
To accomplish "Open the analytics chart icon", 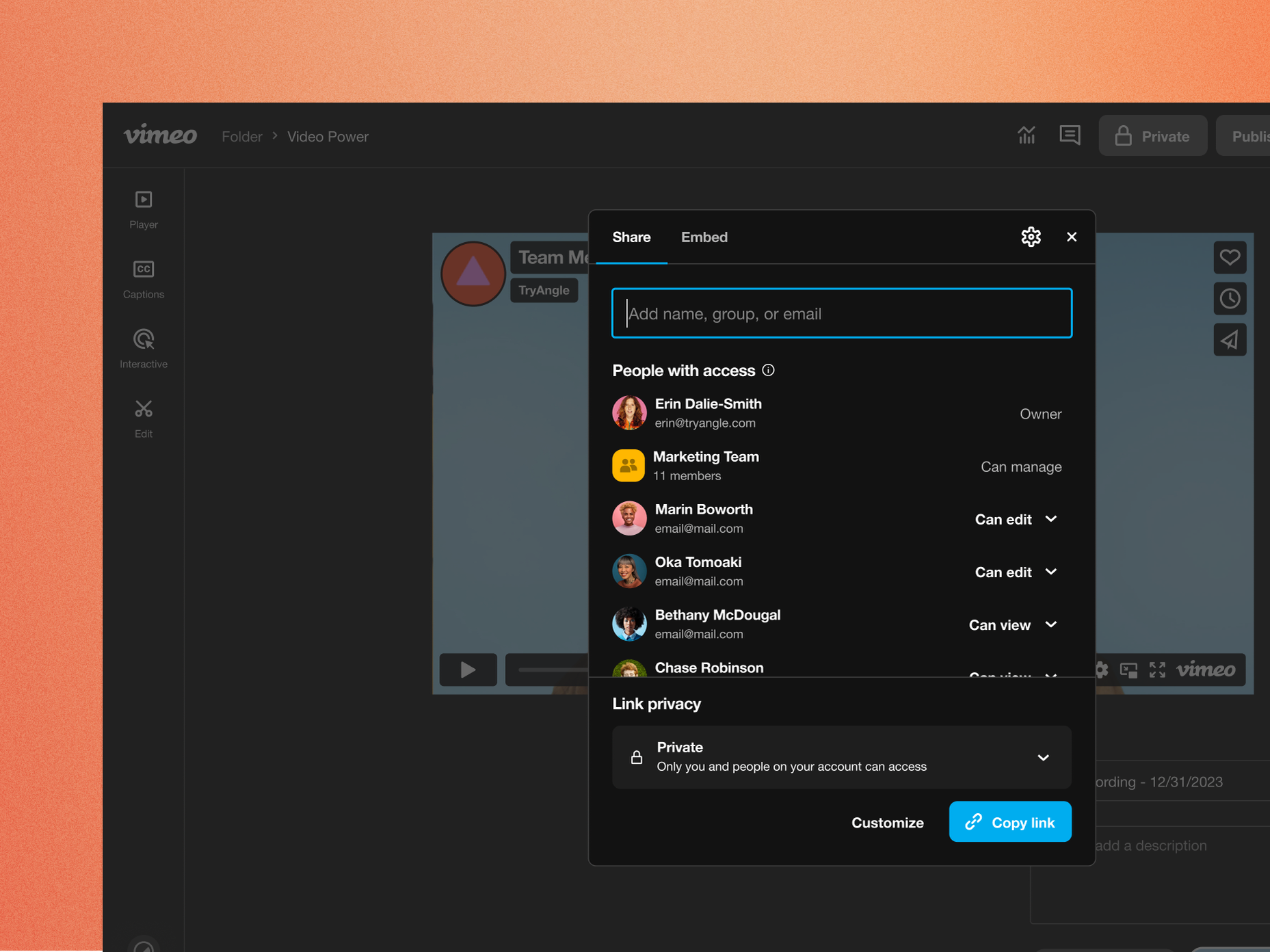I will 1026,135.
